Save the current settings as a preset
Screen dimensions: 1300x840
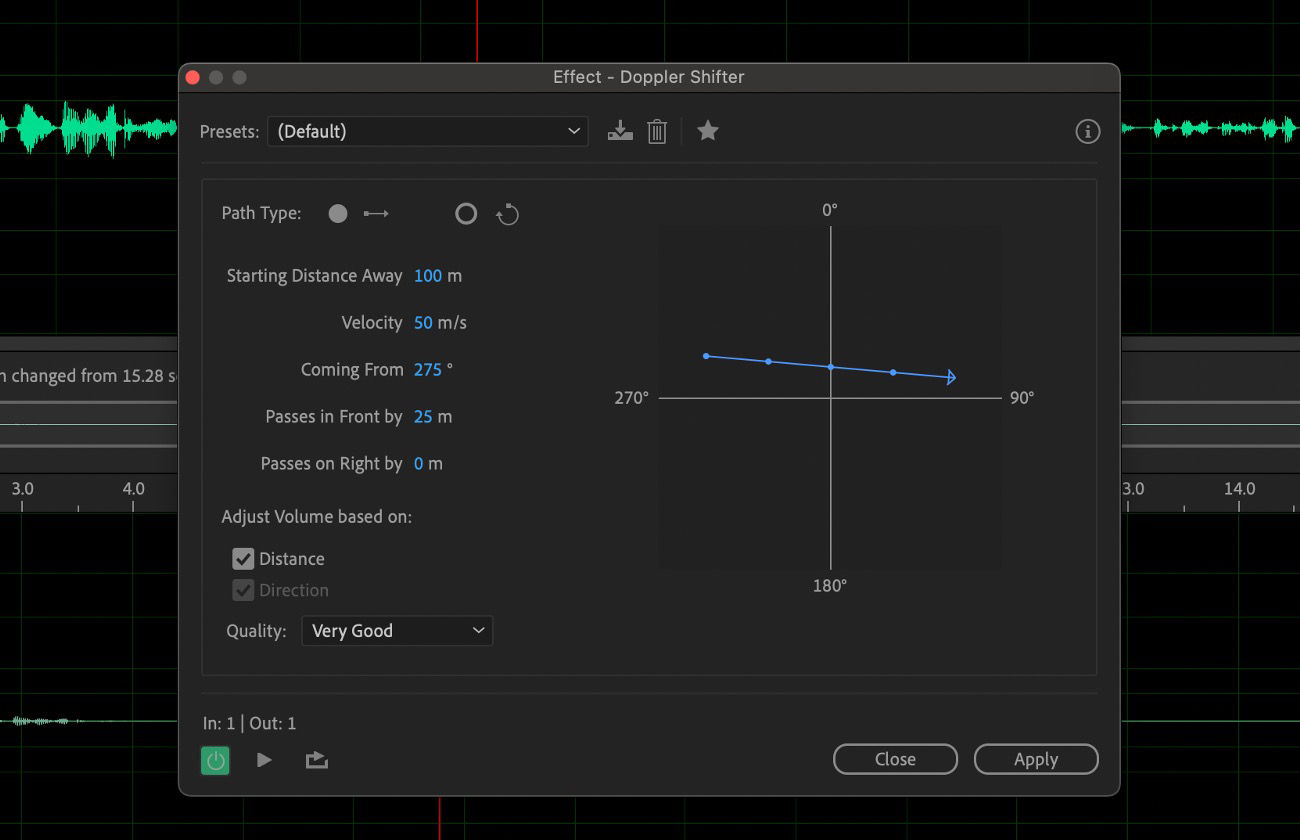[x=620, y=130]
